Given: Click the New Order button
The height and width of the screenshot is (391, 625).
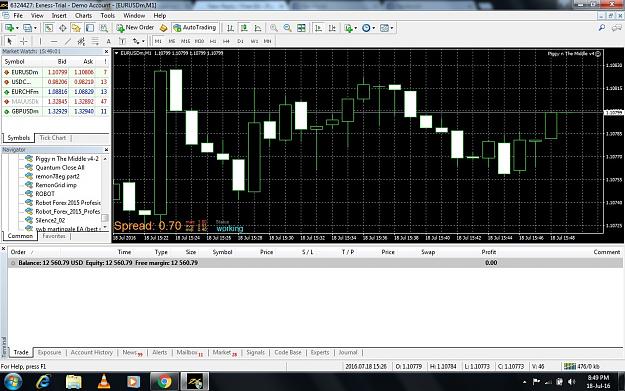Looking at the screenshot, I should click(135, 28).
